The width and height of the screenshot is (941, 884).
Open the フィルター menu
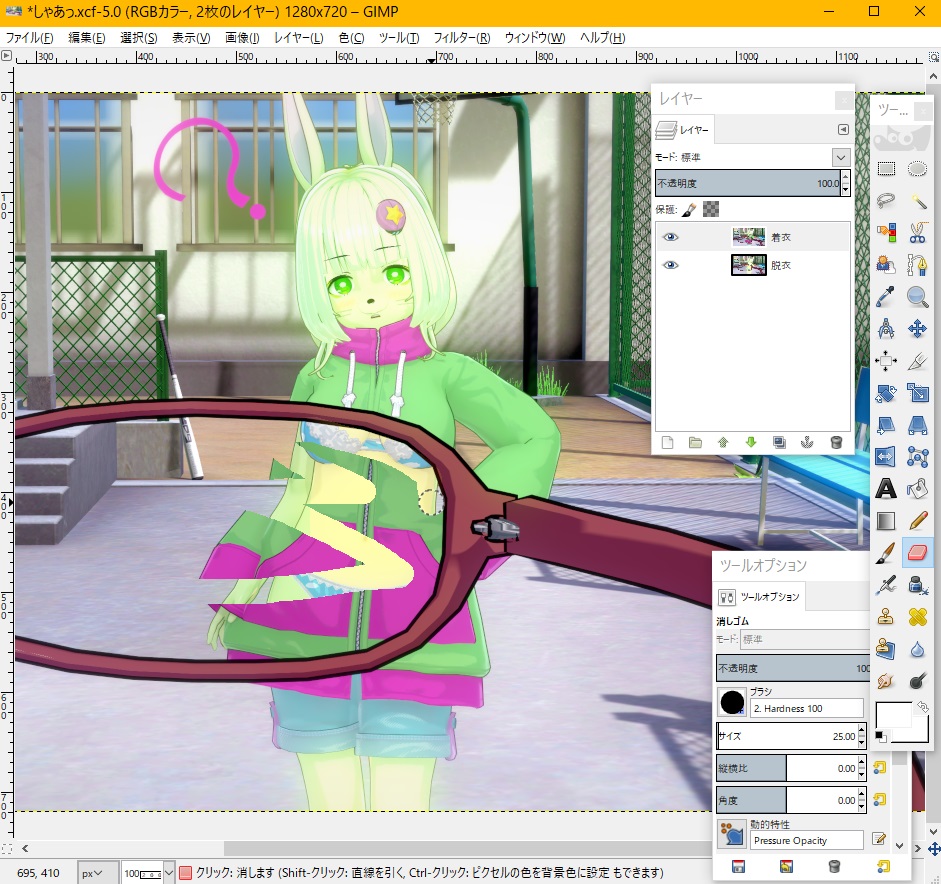(x=461, y=38)
